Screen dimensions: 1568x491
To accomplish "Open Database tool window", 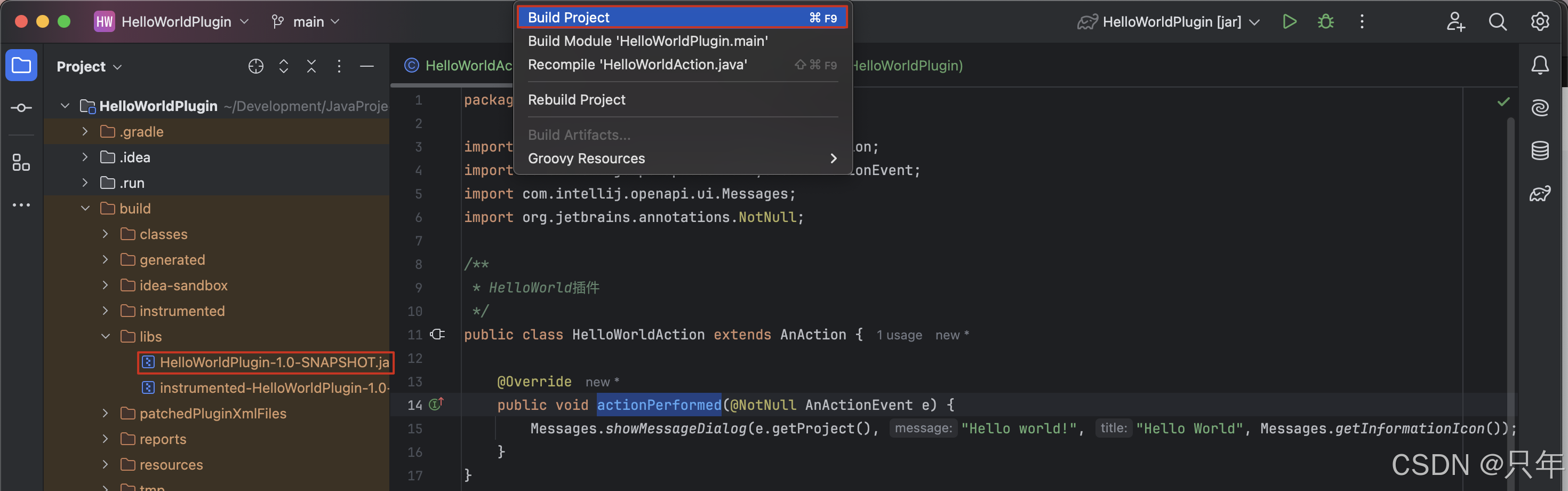I will 1540,151.
